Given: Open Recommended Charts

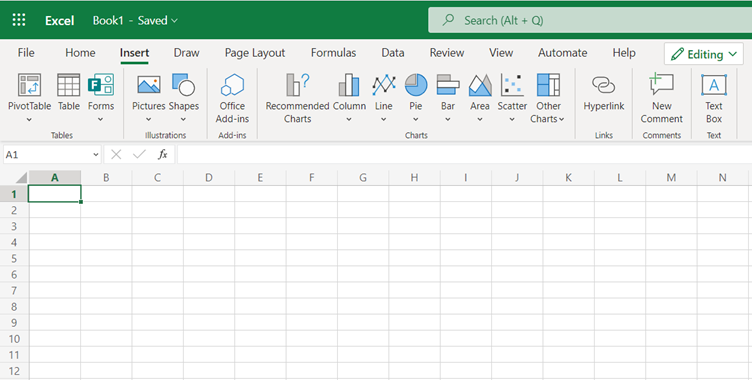Looking at the screenshot, I should point(297,98).
